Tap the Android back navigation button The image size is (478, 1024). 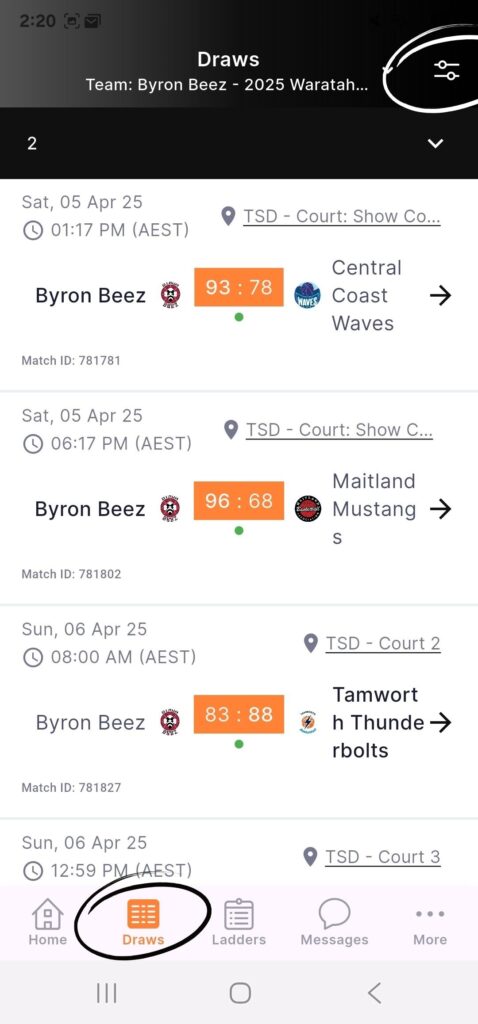pos(374,993)
